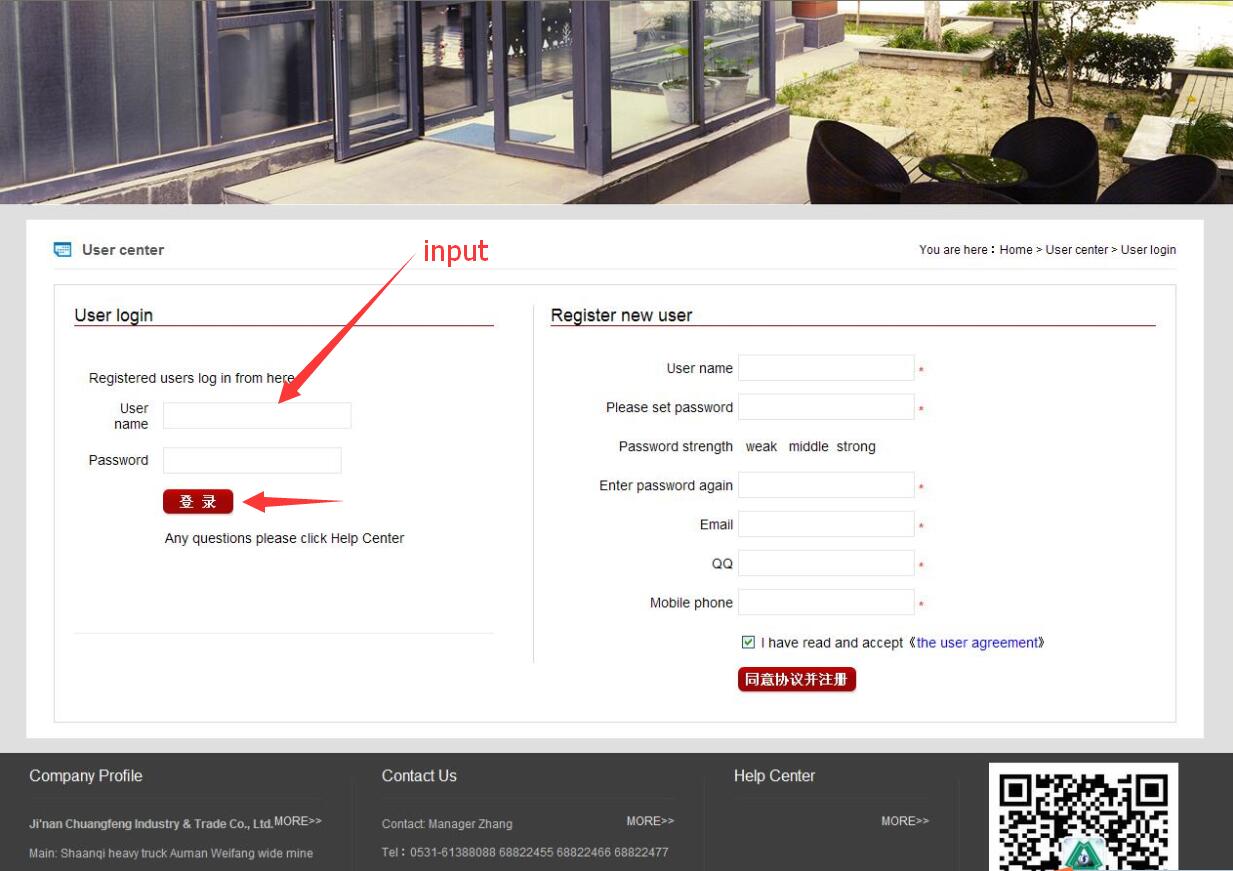
Task: Click the QQ input field
Action: [826, 563]
